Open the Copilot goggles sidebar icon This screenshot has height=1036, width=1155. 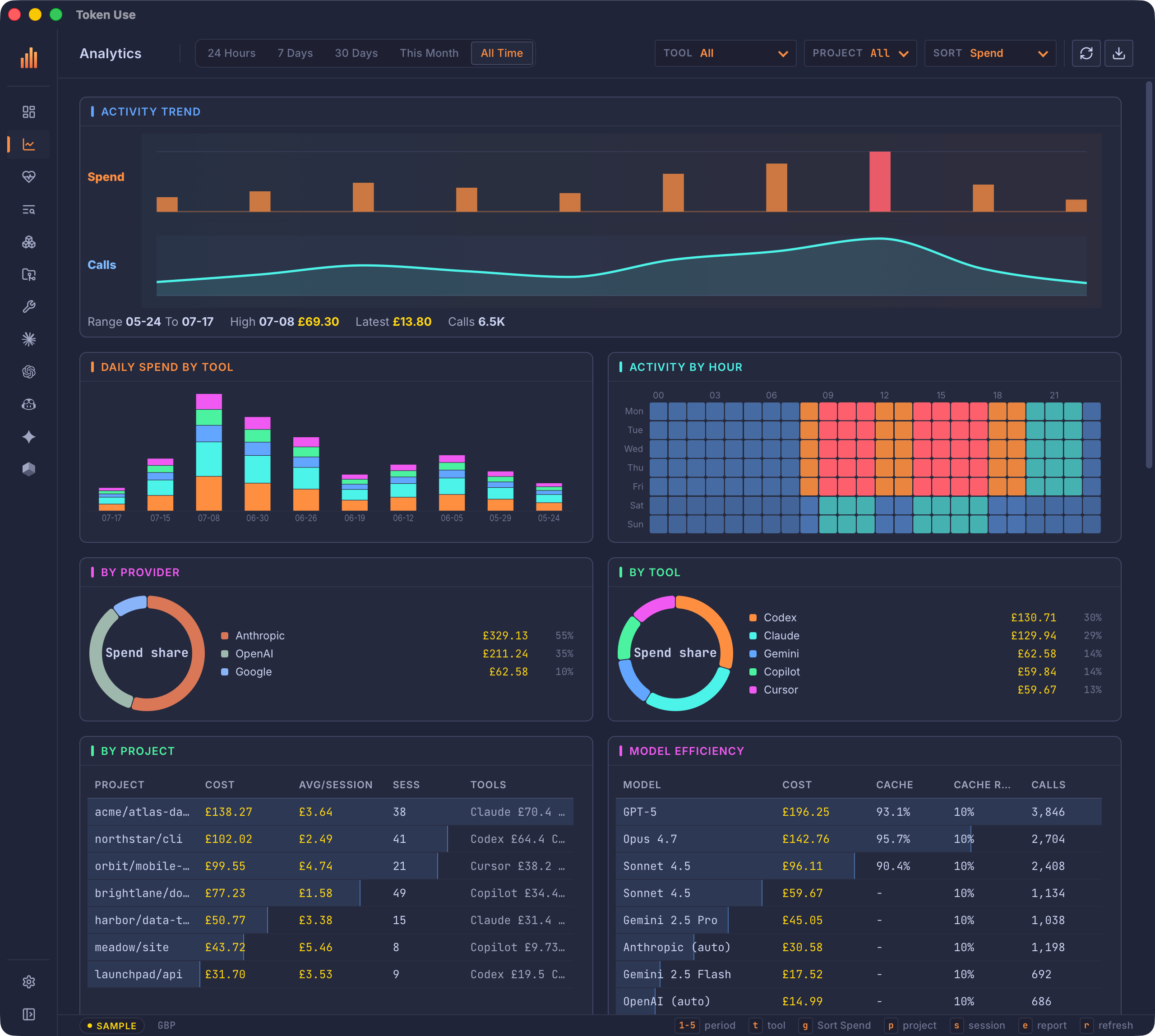[28, 404]
